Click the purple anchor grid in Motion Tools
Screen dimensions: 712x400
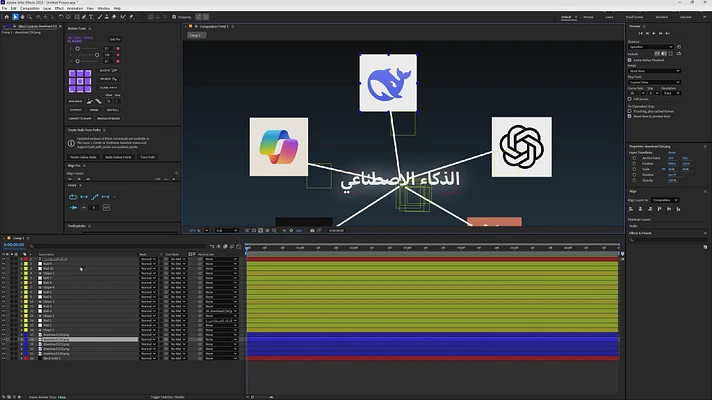point(80,81)
